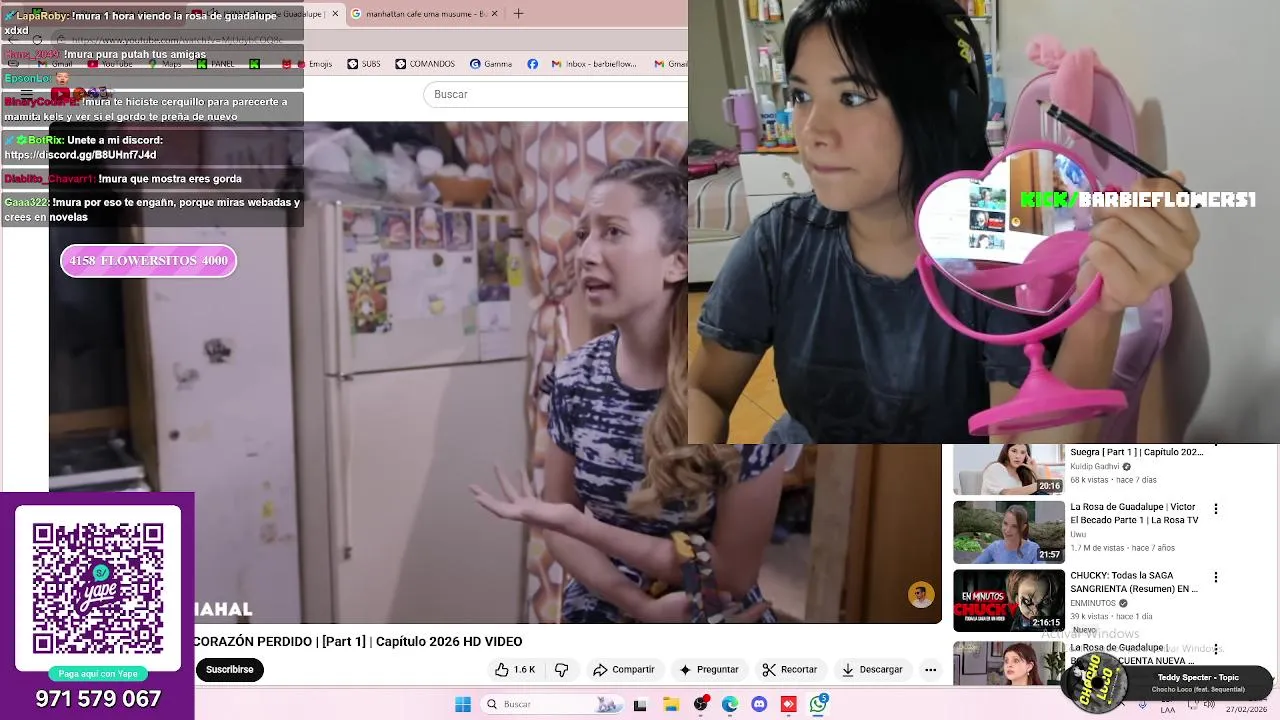The width and height of the screenshot is (1280, 720).
Task: Open Task View on the taskbar
Action: [640, 704]
